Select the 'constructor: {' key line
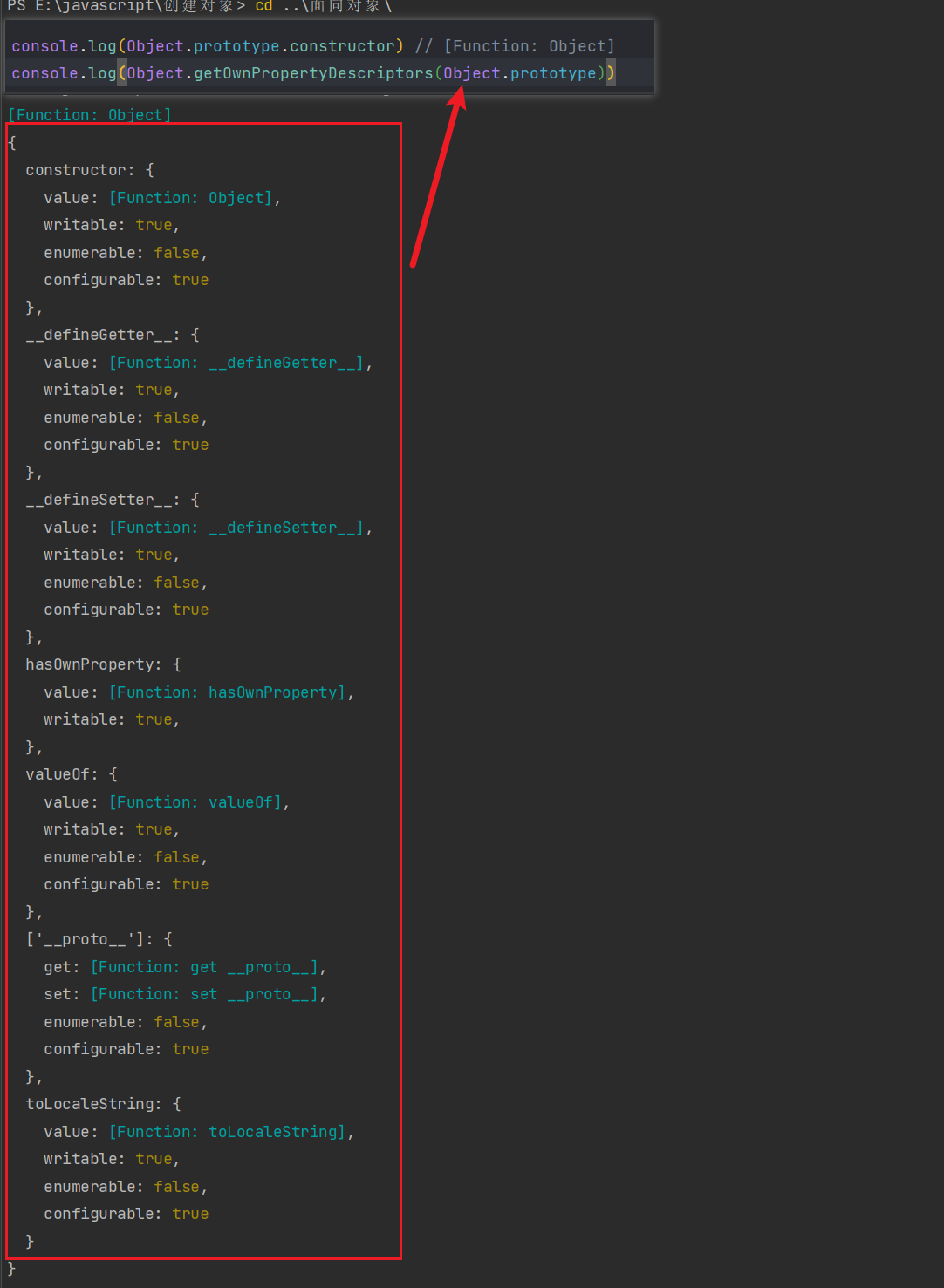Image resolution: width=944 pixels, height=1288 pixels. [x=90, y=170]
